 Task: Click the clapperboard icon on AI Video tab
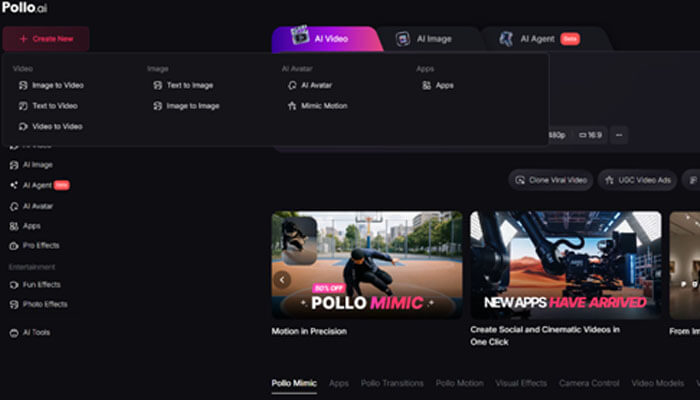coord(300,35)
